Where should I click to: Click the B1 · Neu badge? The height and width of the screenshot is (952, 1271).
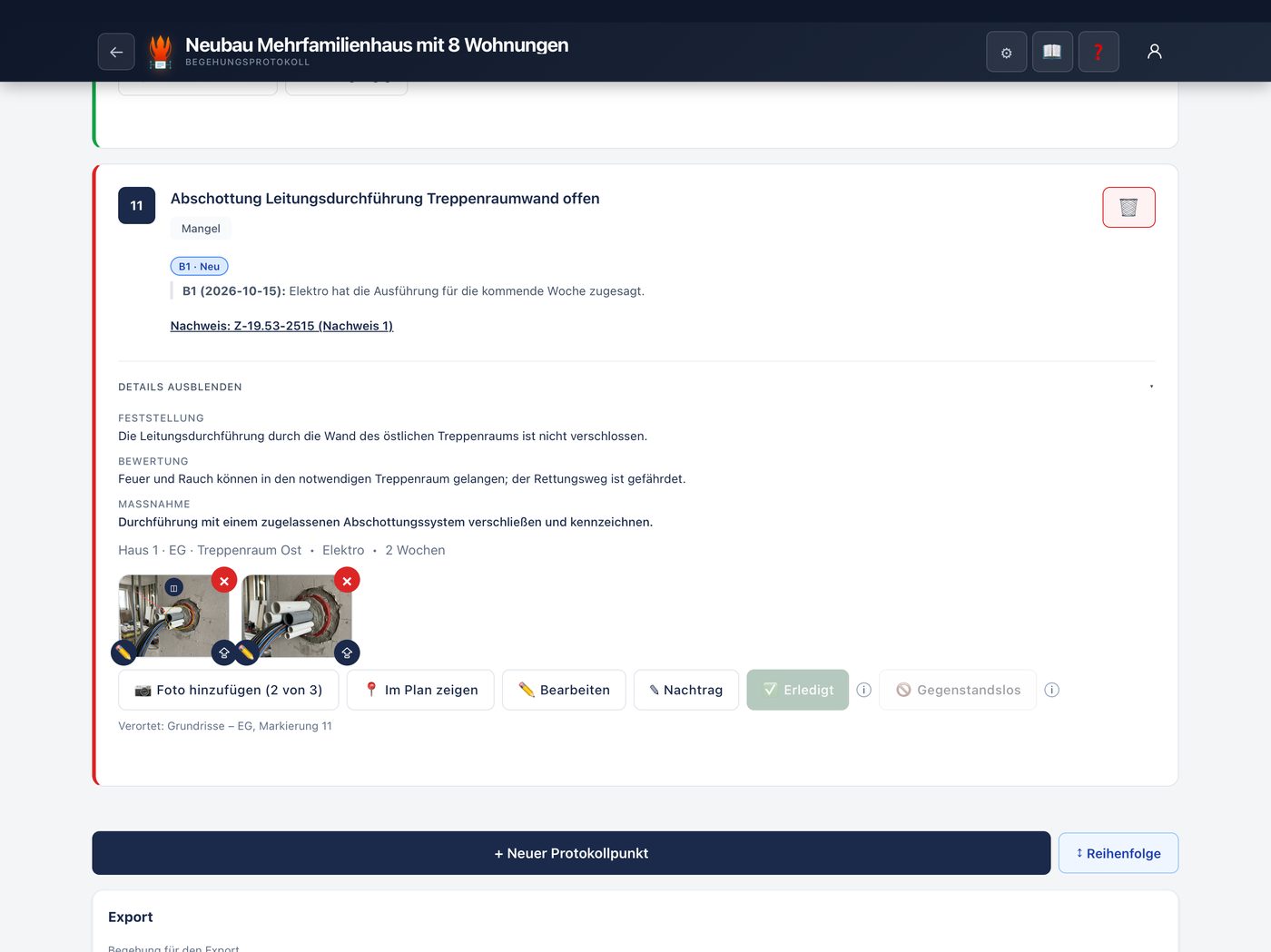click(x=199, y=266)
